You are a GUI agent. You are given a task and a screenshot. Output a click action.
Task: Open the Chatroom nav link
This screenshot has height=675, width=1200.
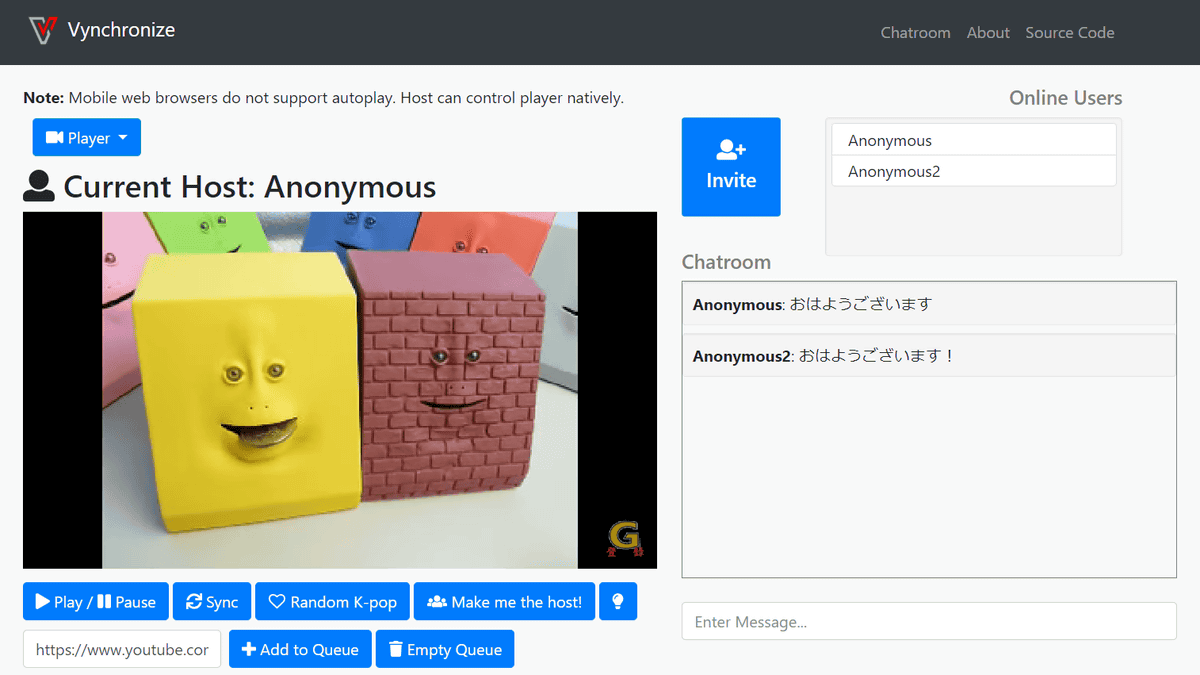[915, 32]
